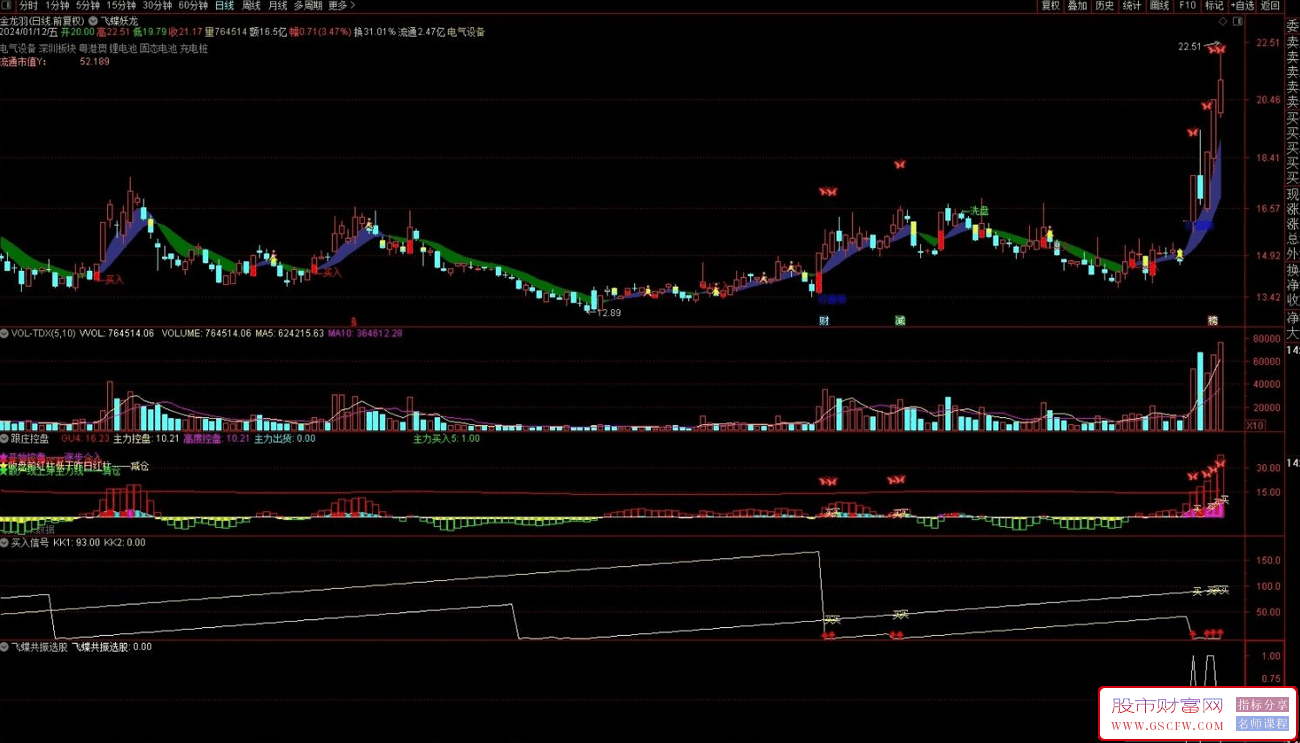Click the 现 entry in the right sidebar
Viewport: 1300px width, 743px height.
[x=1291, y=194]
